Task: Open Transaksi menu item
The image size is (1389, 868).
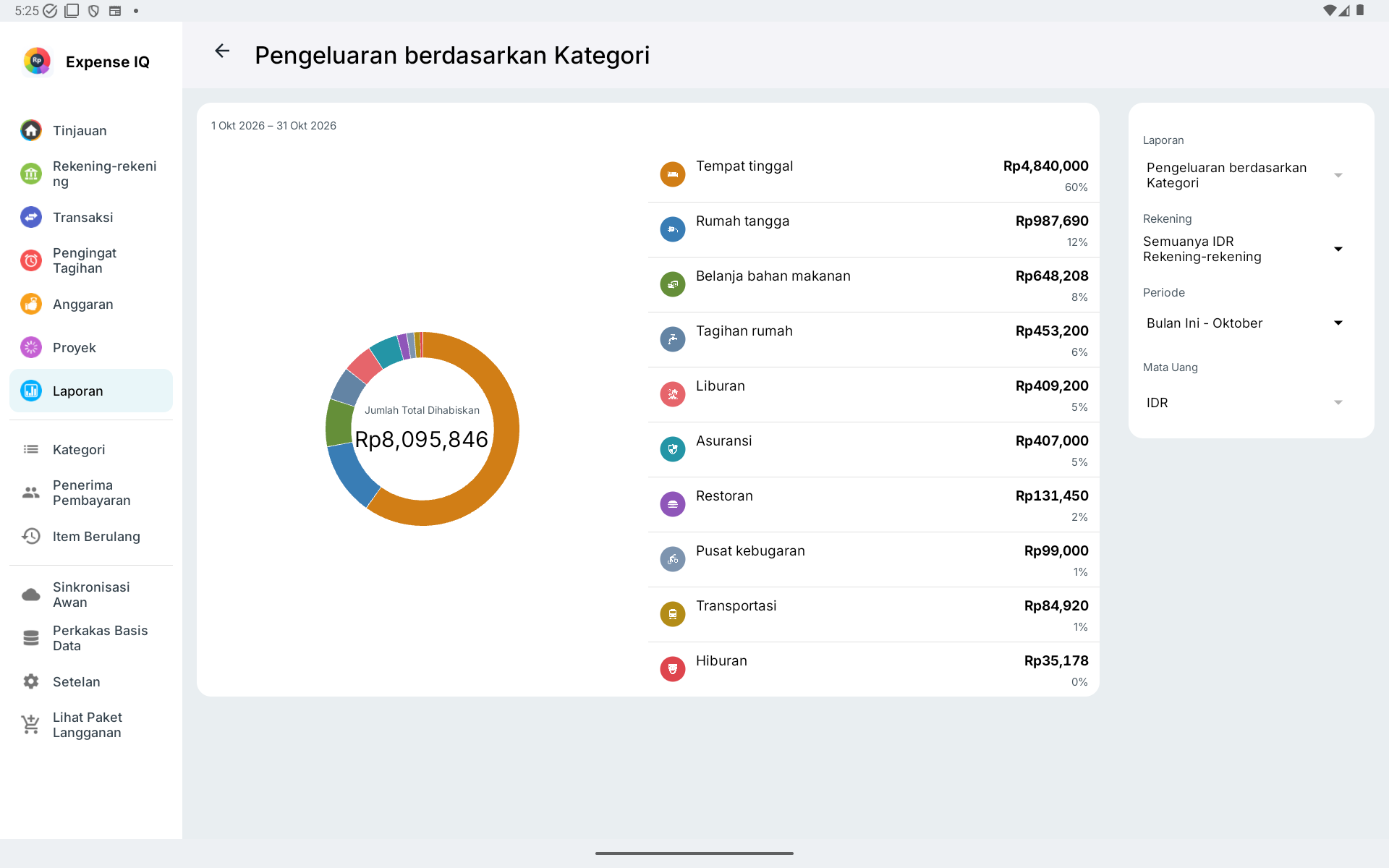Action: click(x=91, y=217)
